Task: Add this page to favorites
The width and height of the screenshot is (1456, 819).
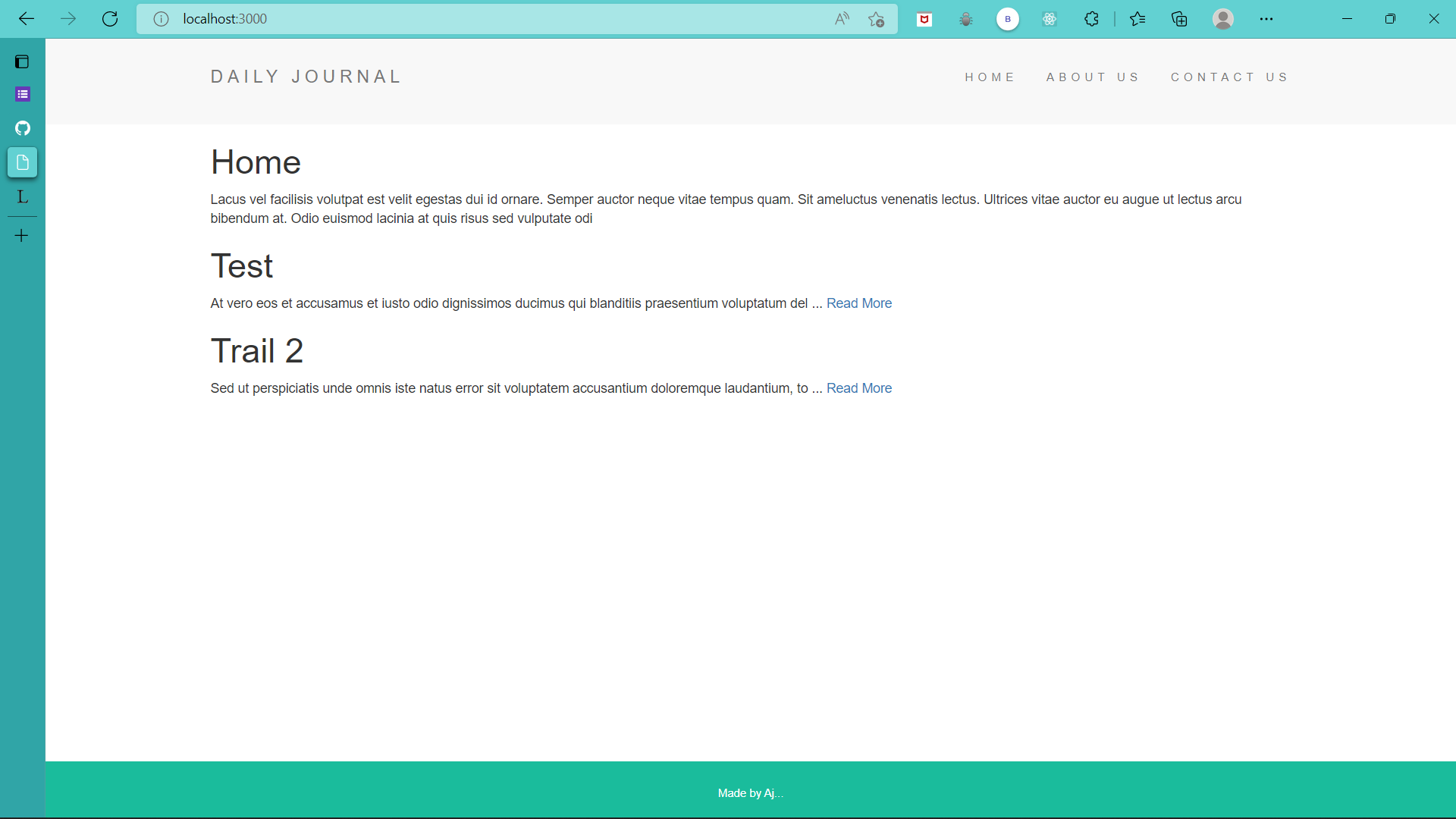Action: click(876, 19)
